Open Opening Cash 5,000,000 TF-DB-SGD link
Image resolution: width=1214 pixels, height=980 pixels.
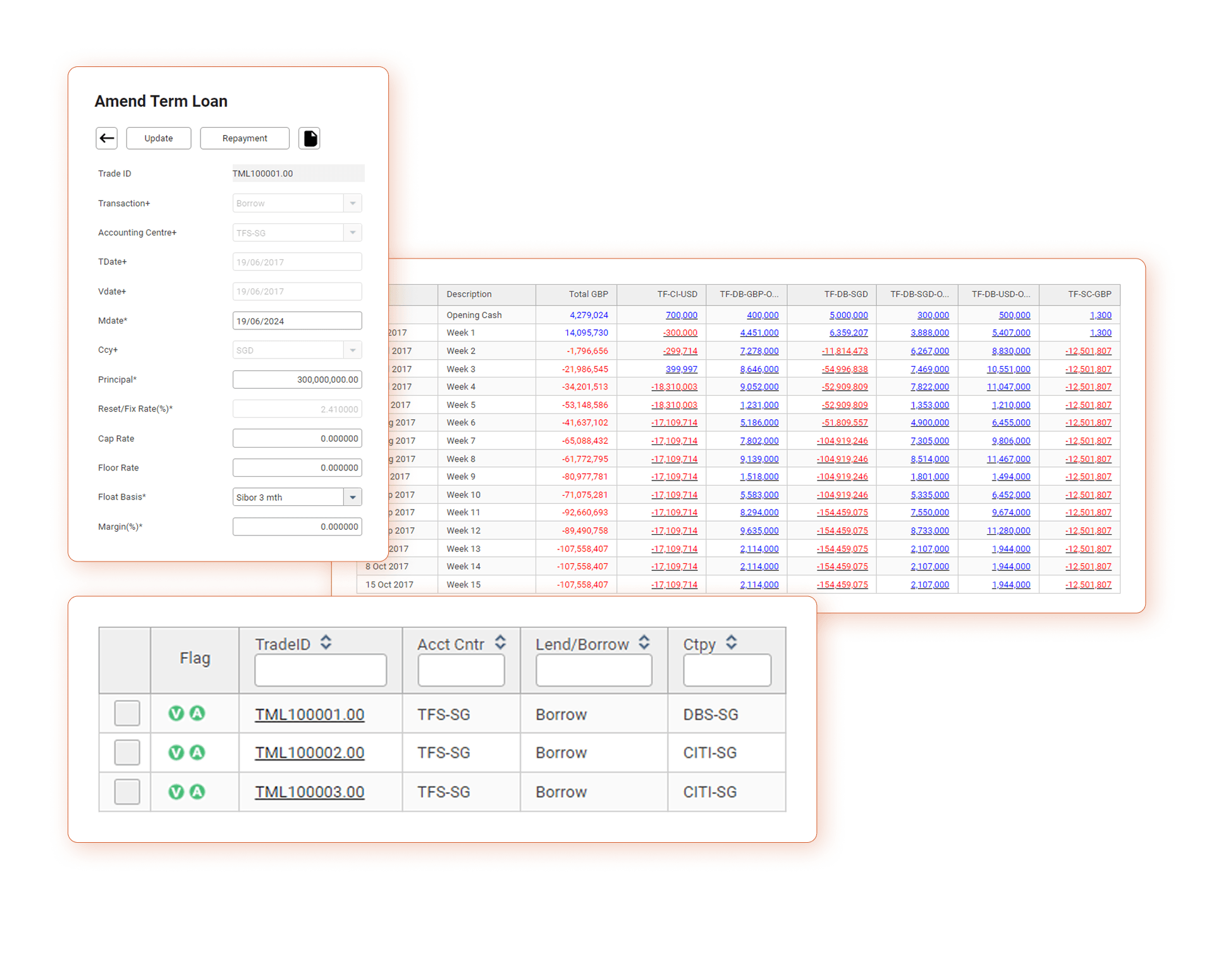848,315
